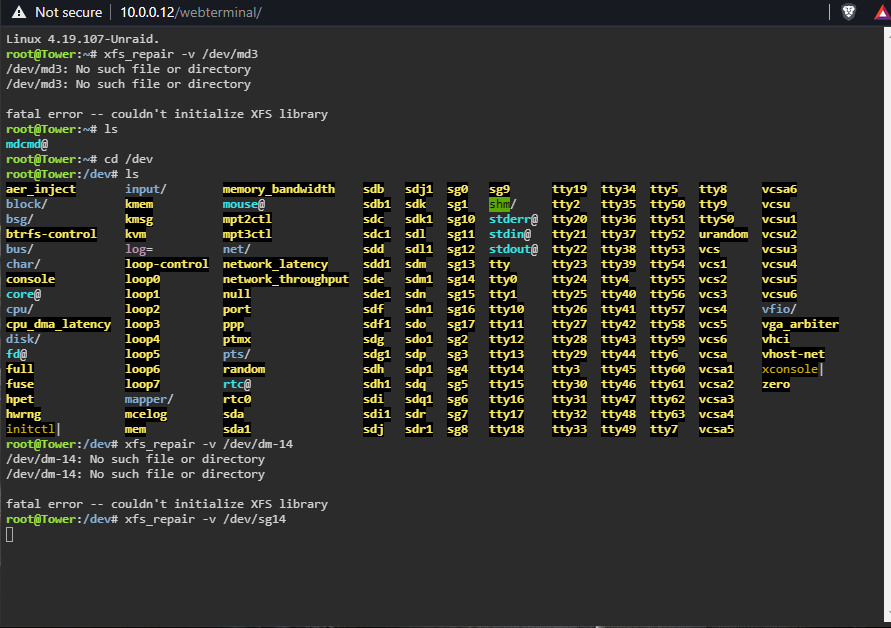Click the "sdr1" device entry
The height and width of the screenshot is (628, 891).
tap(419, 429)
